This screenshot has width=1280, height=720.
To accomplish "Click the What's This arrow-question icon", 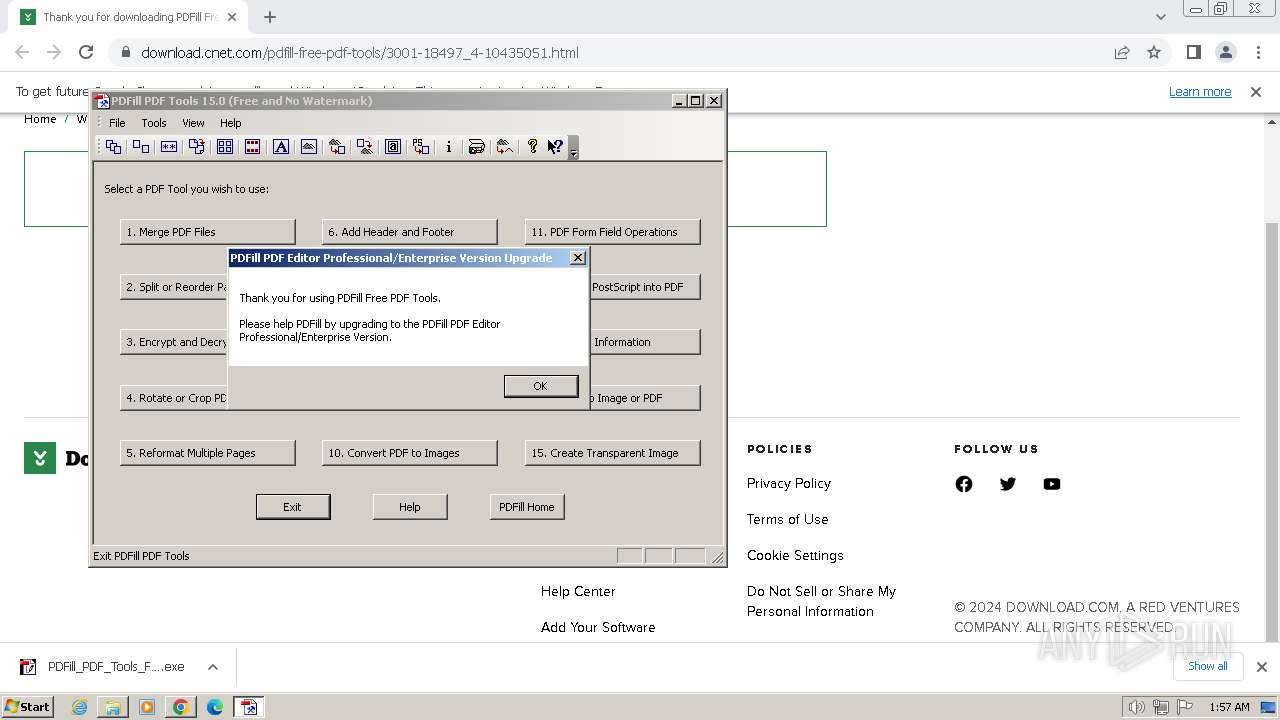I will 555,147.
